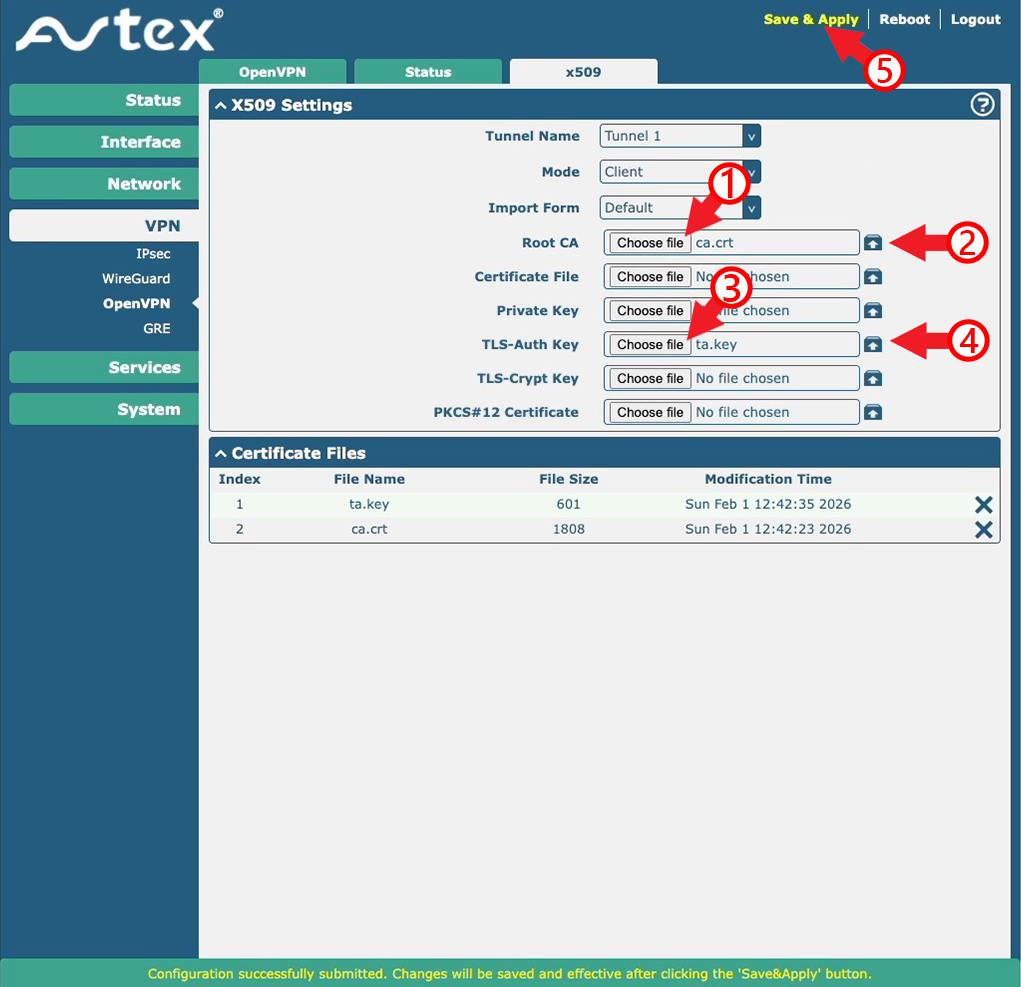Delete the ca.crt certificate file
Screen dimensions: 1021x987
(983, 530)
